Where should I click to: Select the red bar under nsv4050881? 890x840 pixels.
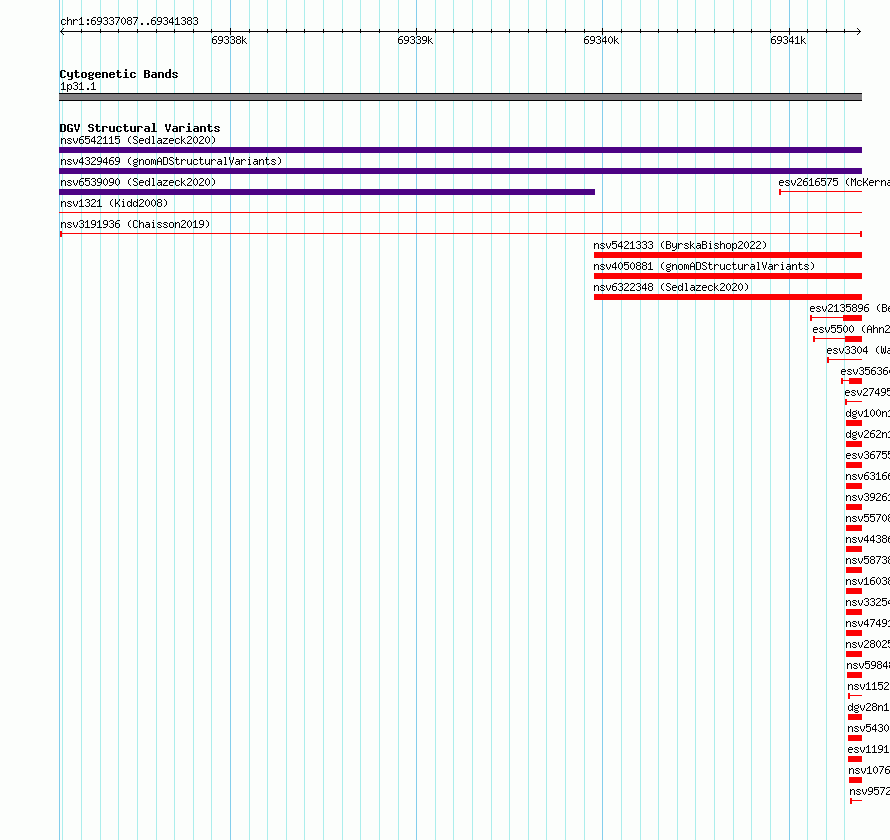[728, 276]
